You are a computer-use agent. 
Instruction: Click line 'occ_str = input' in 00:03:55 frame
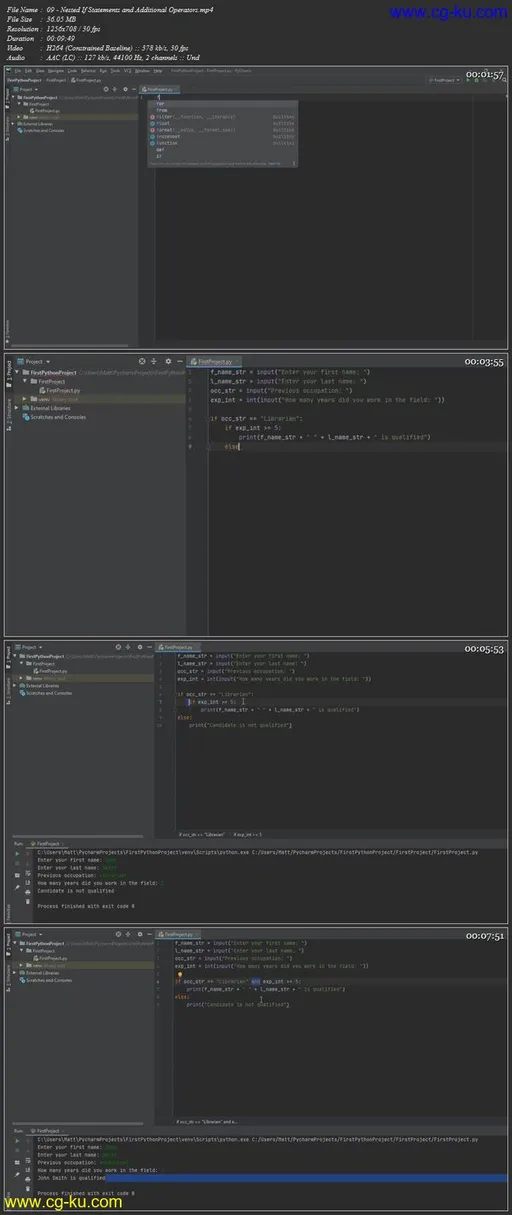281,390
